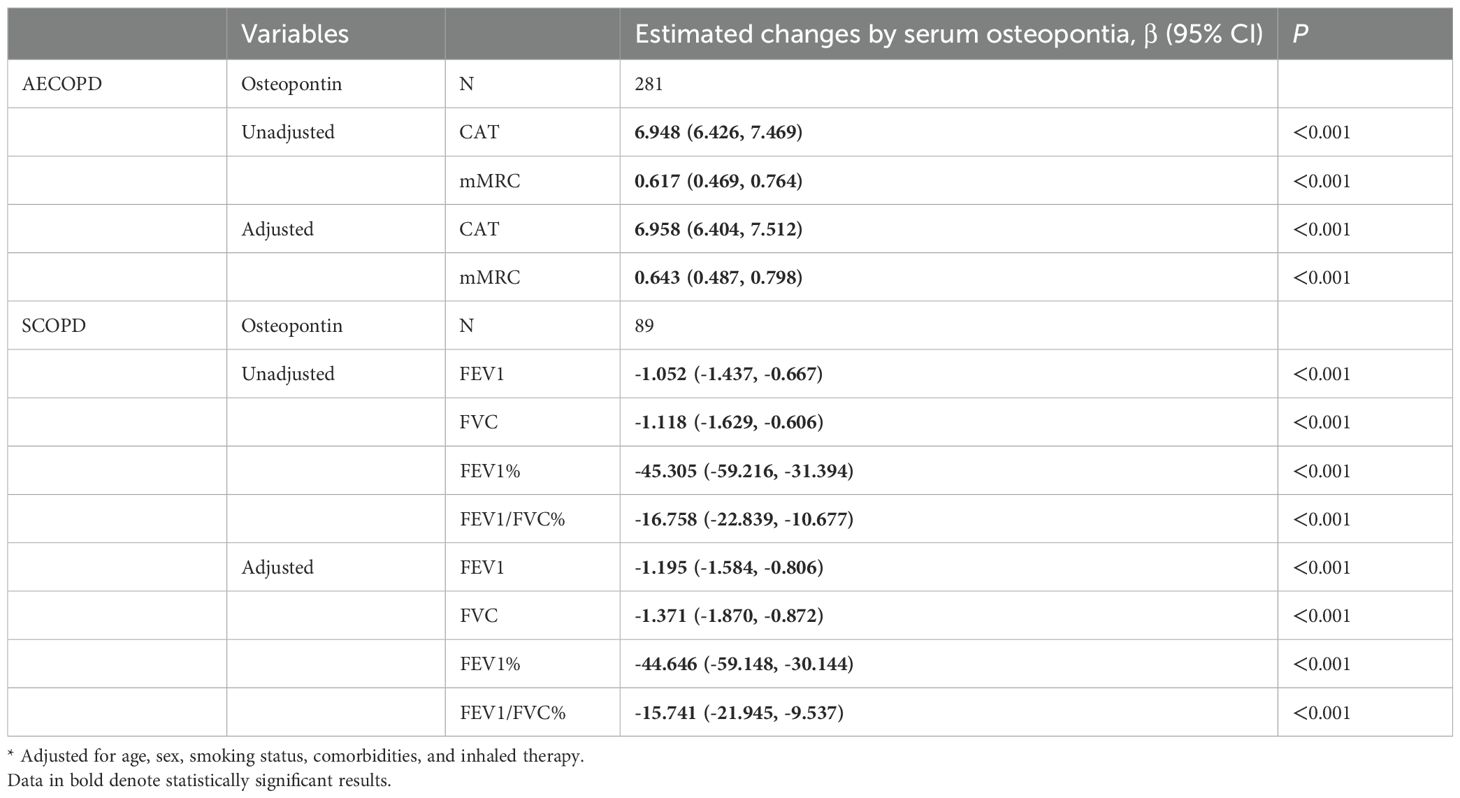Select the value -1.195 (-1.584, -0.806)
This screenshot has height=798, width=1460.
point(728,567)
